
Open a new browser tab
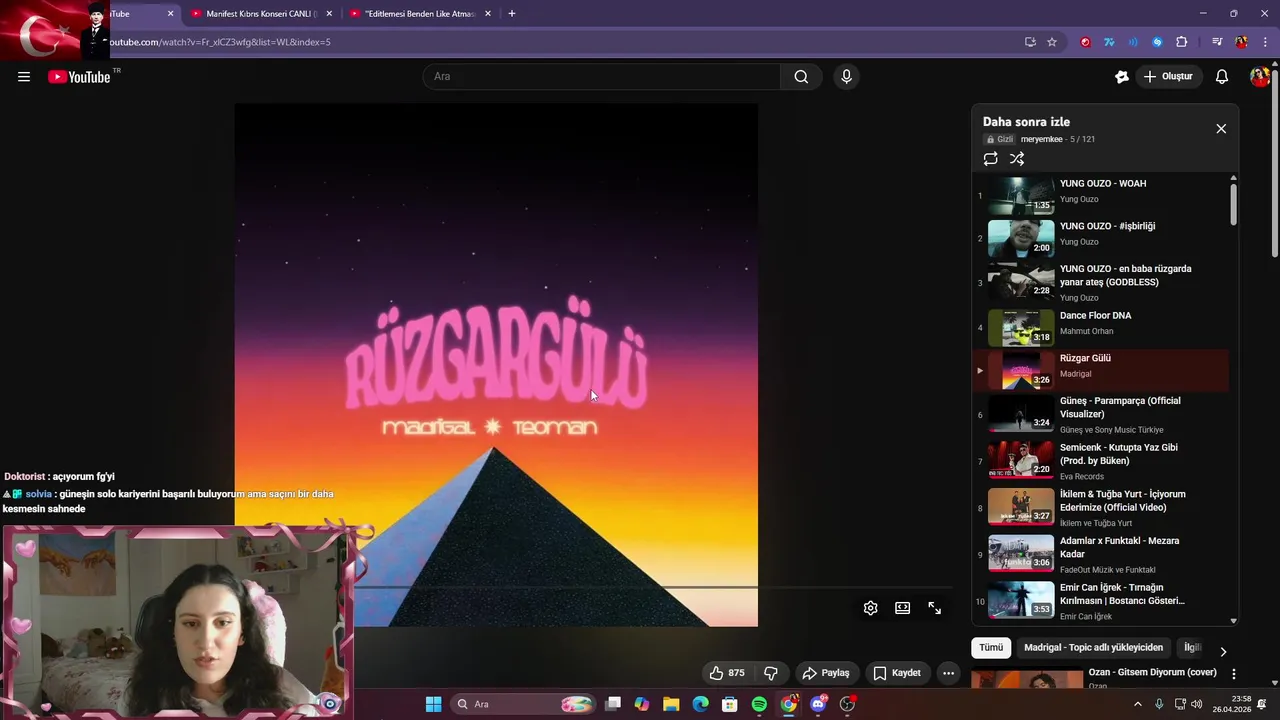coord(512,14)
